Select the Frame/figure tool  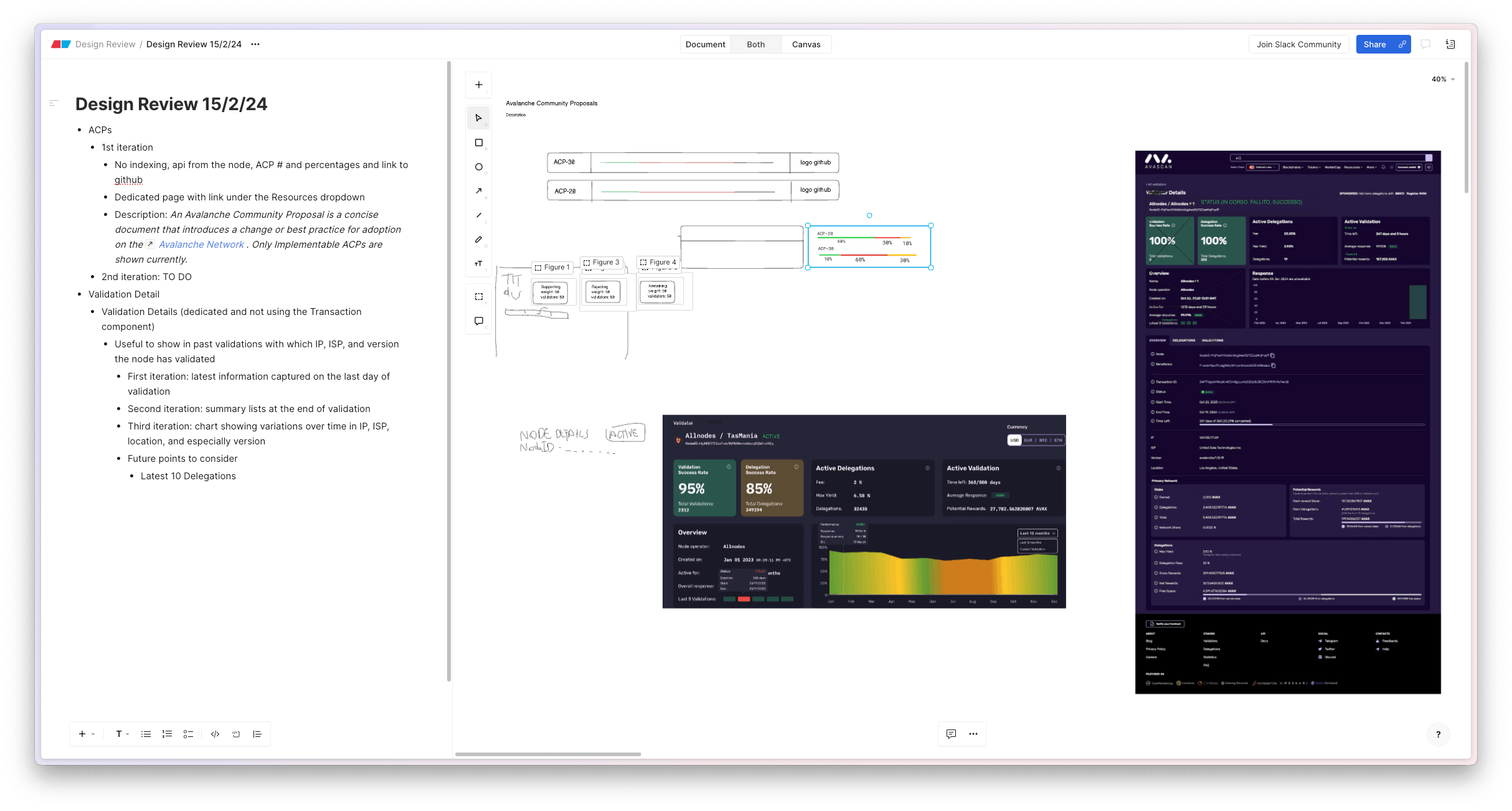[x=479, y=297]
